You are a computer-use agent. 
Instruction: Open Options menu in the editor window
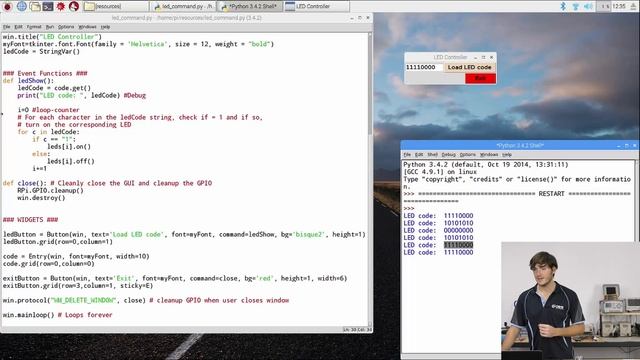[x=66, y=27]
